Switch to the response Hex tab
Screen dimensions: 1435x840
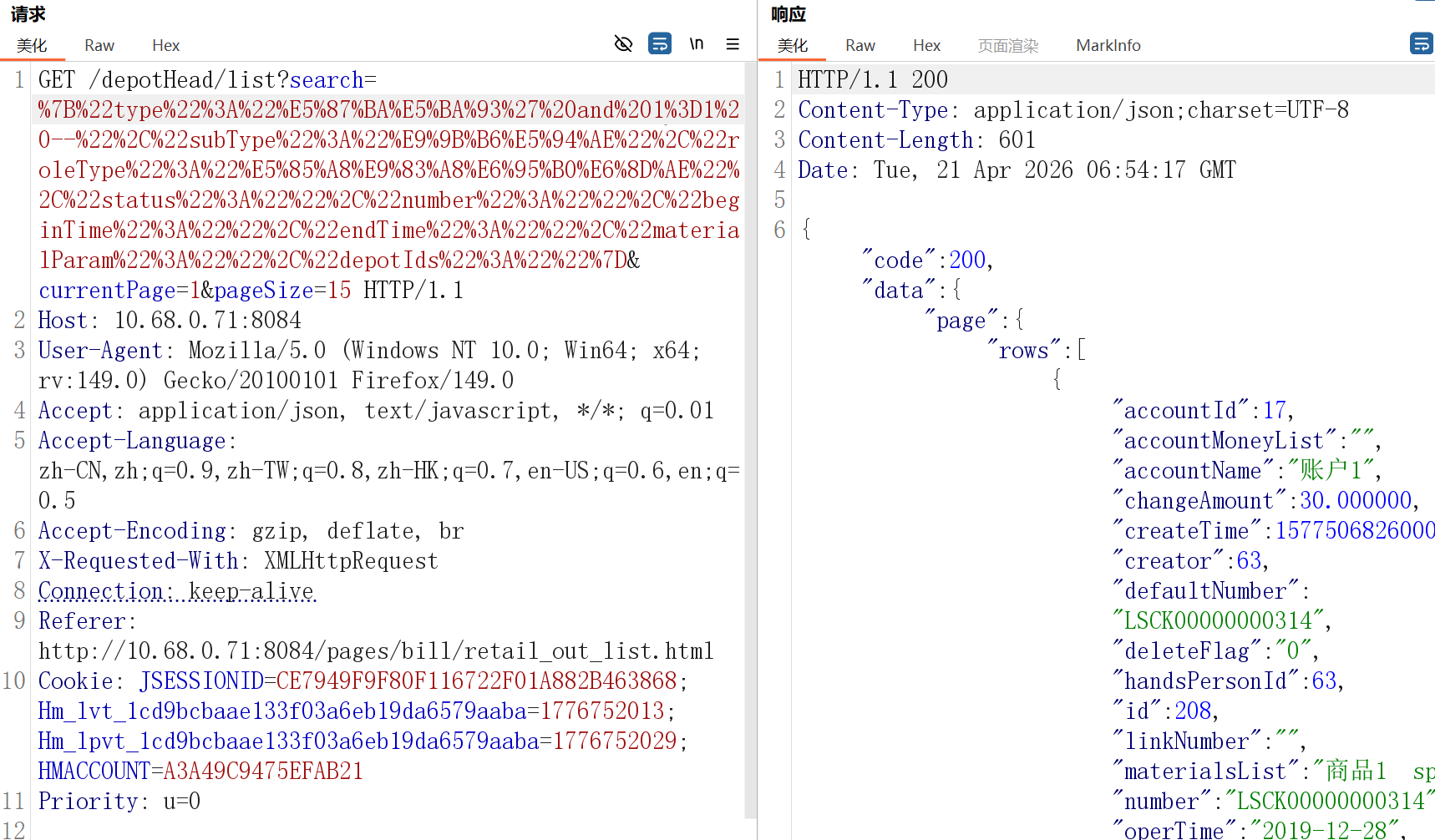[x=926, y=45]
